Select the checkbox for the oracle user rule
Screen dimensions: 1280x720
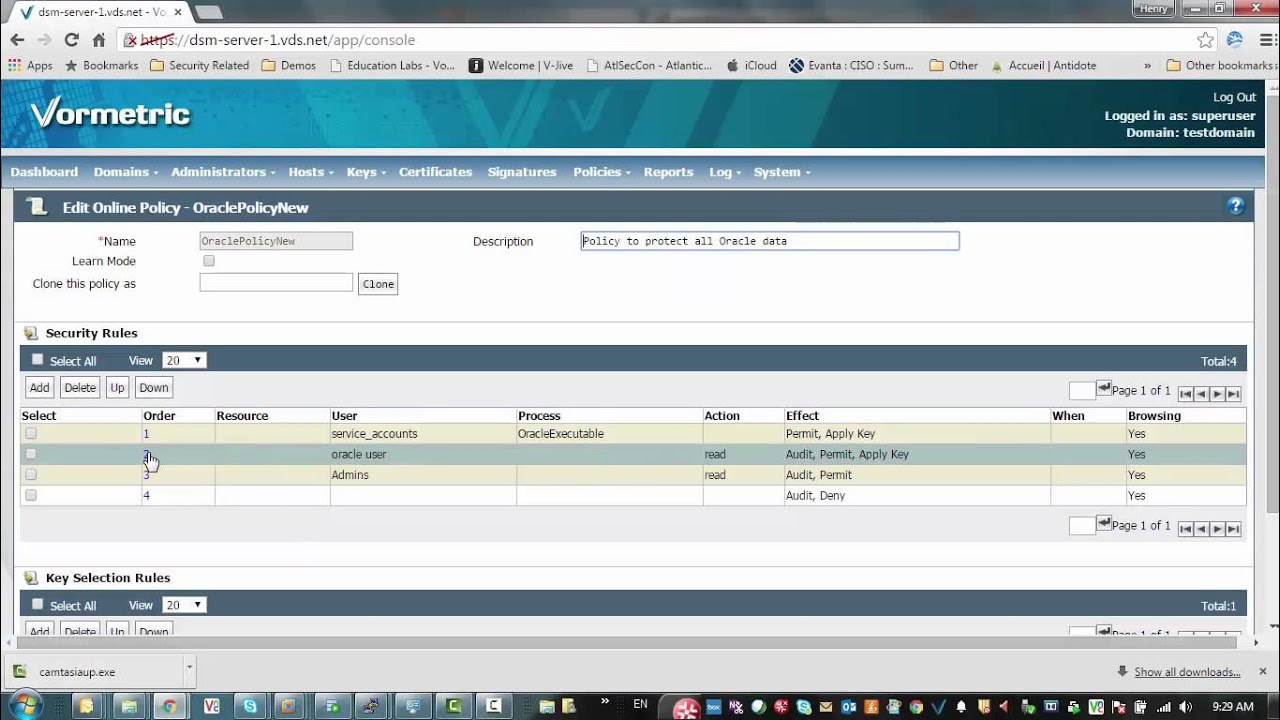pyautogui.click(x=31, y=454)
